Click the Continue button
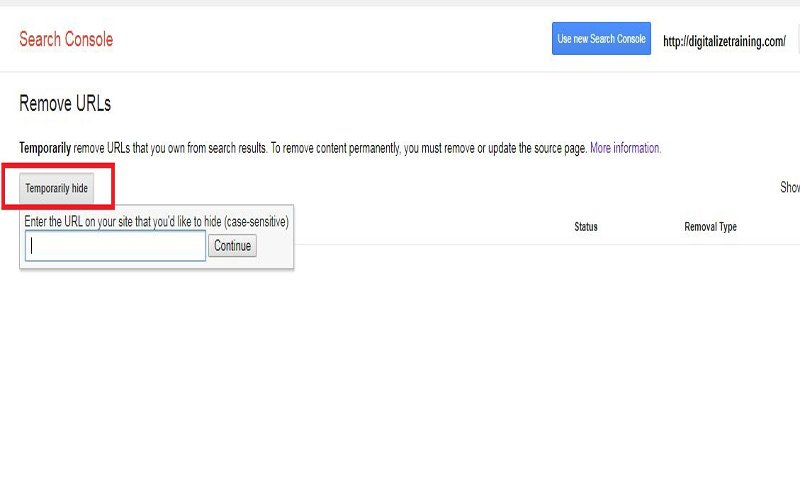The width and height of the screenshot is (800, 500). 232,245
